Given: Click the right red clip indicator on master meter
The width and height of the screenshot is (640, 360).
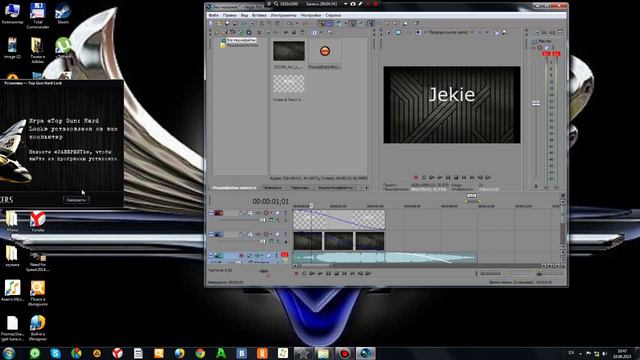Looking at the screenshot, I should coord(556,53).
